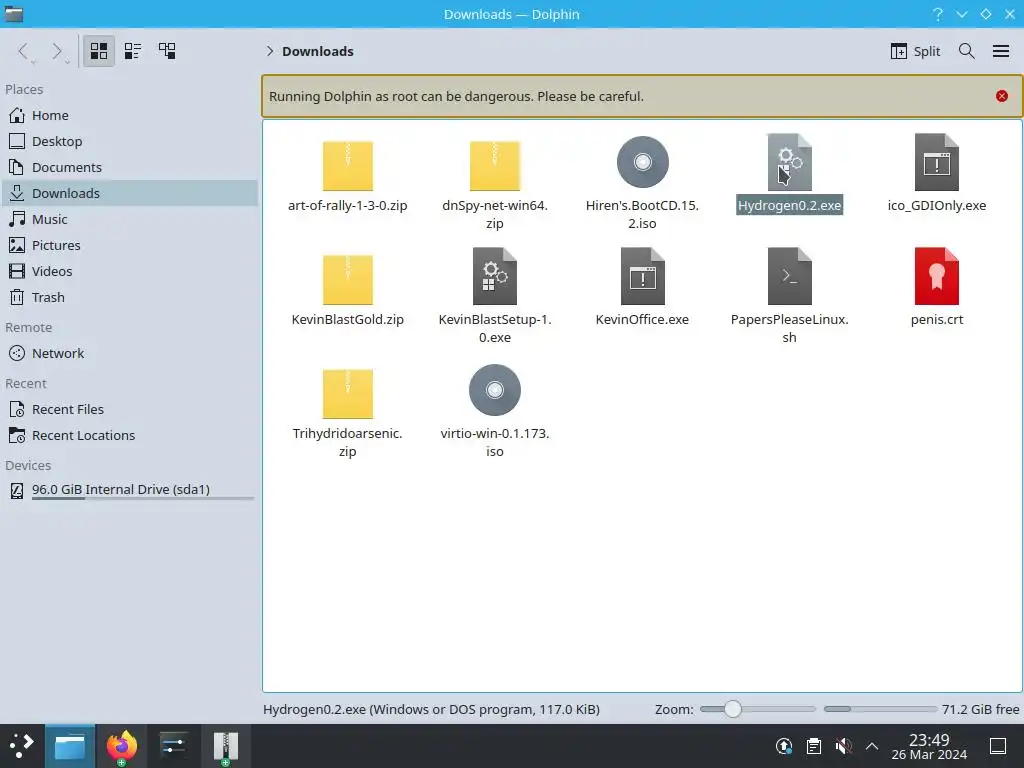Click the Downloads breadcrumb label
The image size is (1024, 768).
point(318,51)
